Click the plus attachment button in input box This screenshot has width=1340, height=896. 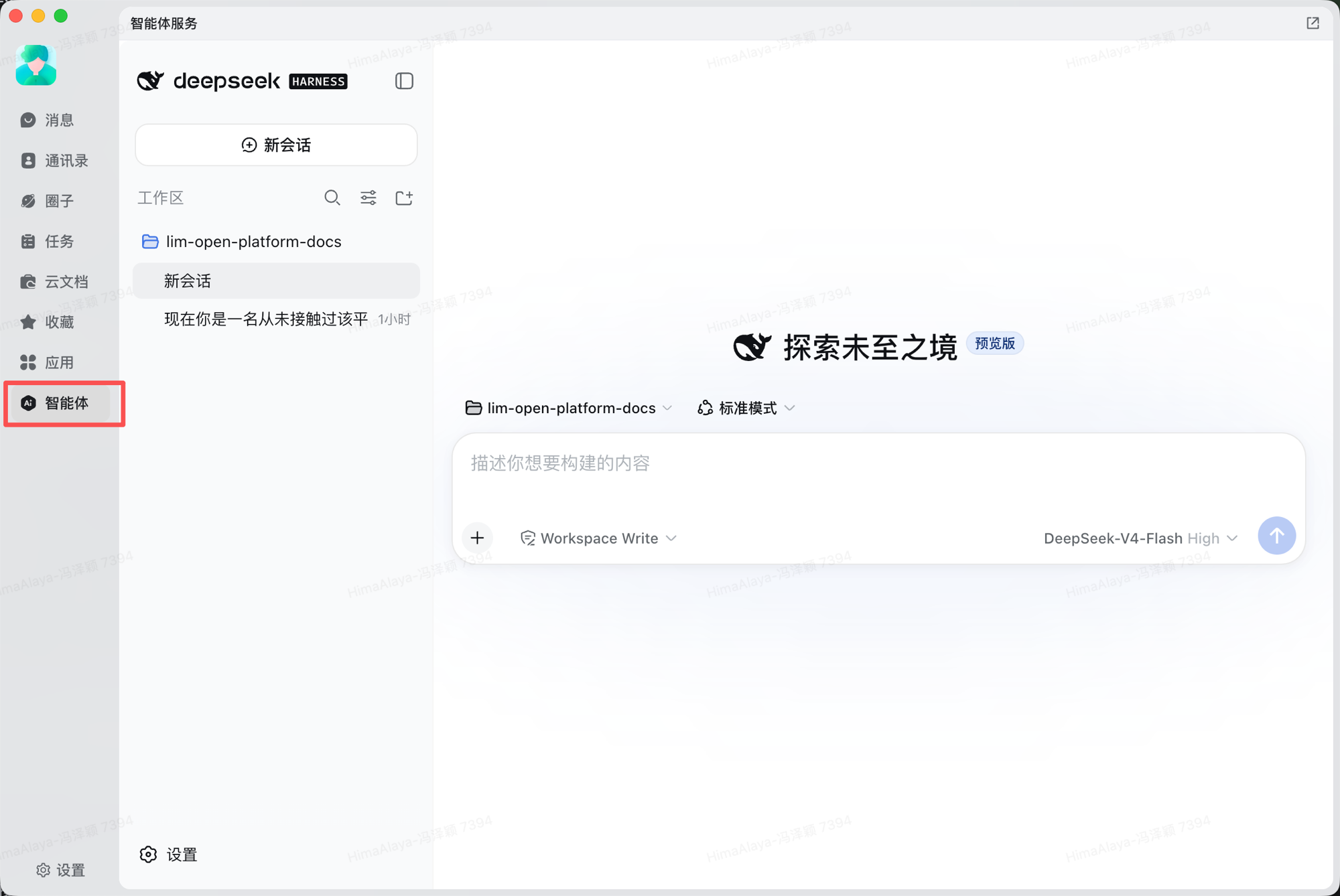477,538
